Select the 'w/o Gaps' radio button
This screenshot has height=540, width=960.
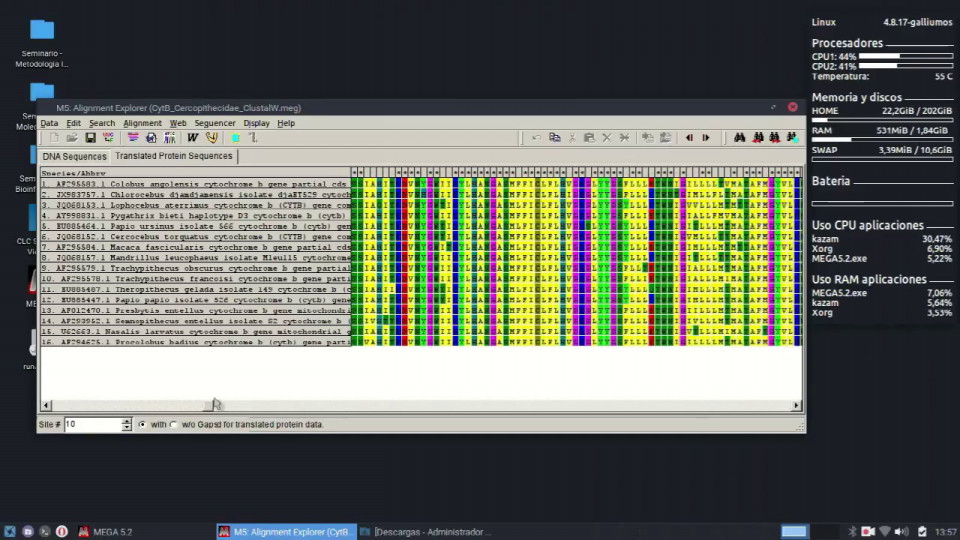point(173,425)
